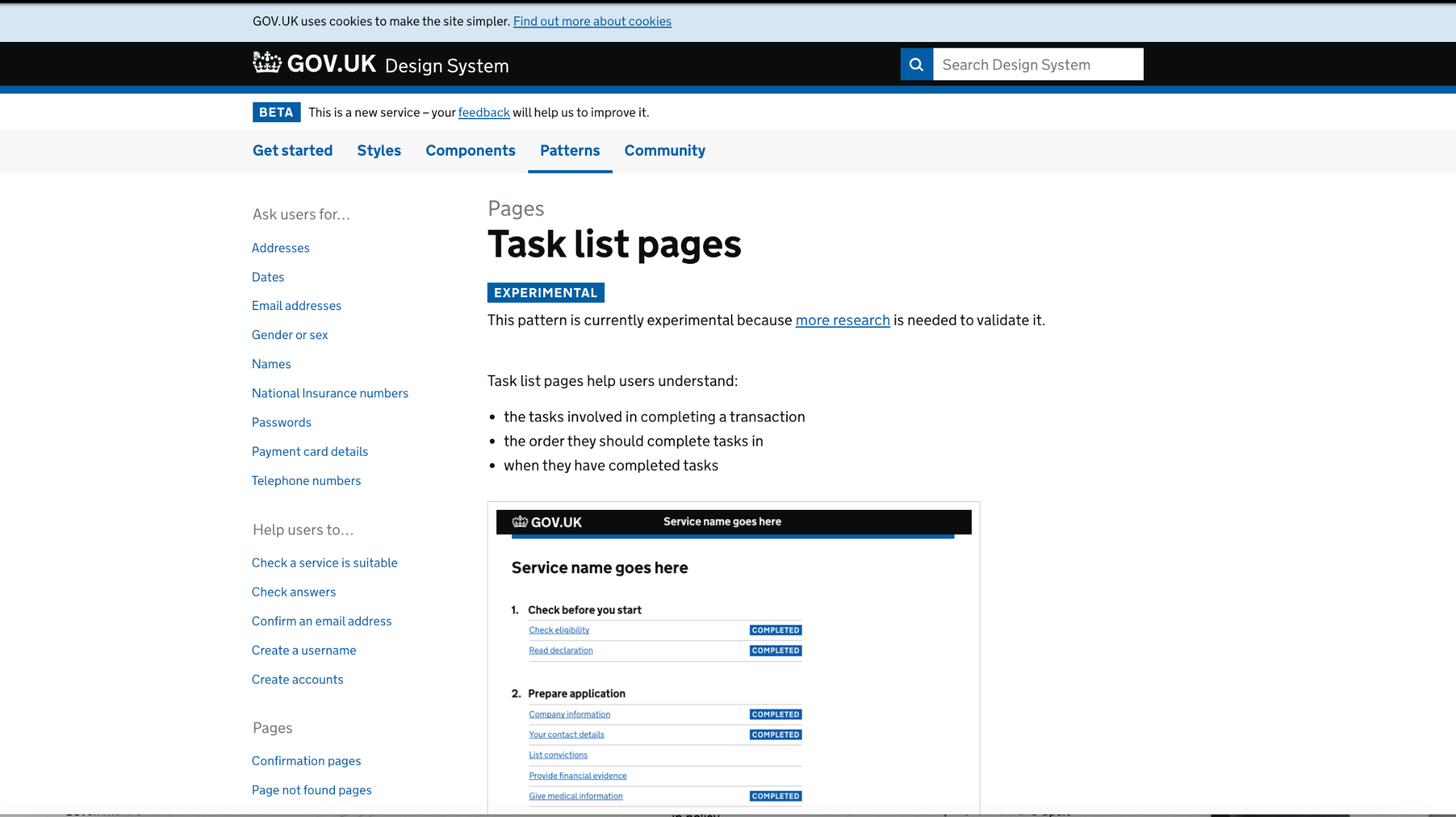
Task: Click the magnifying glass search icon
Action: 916,65
